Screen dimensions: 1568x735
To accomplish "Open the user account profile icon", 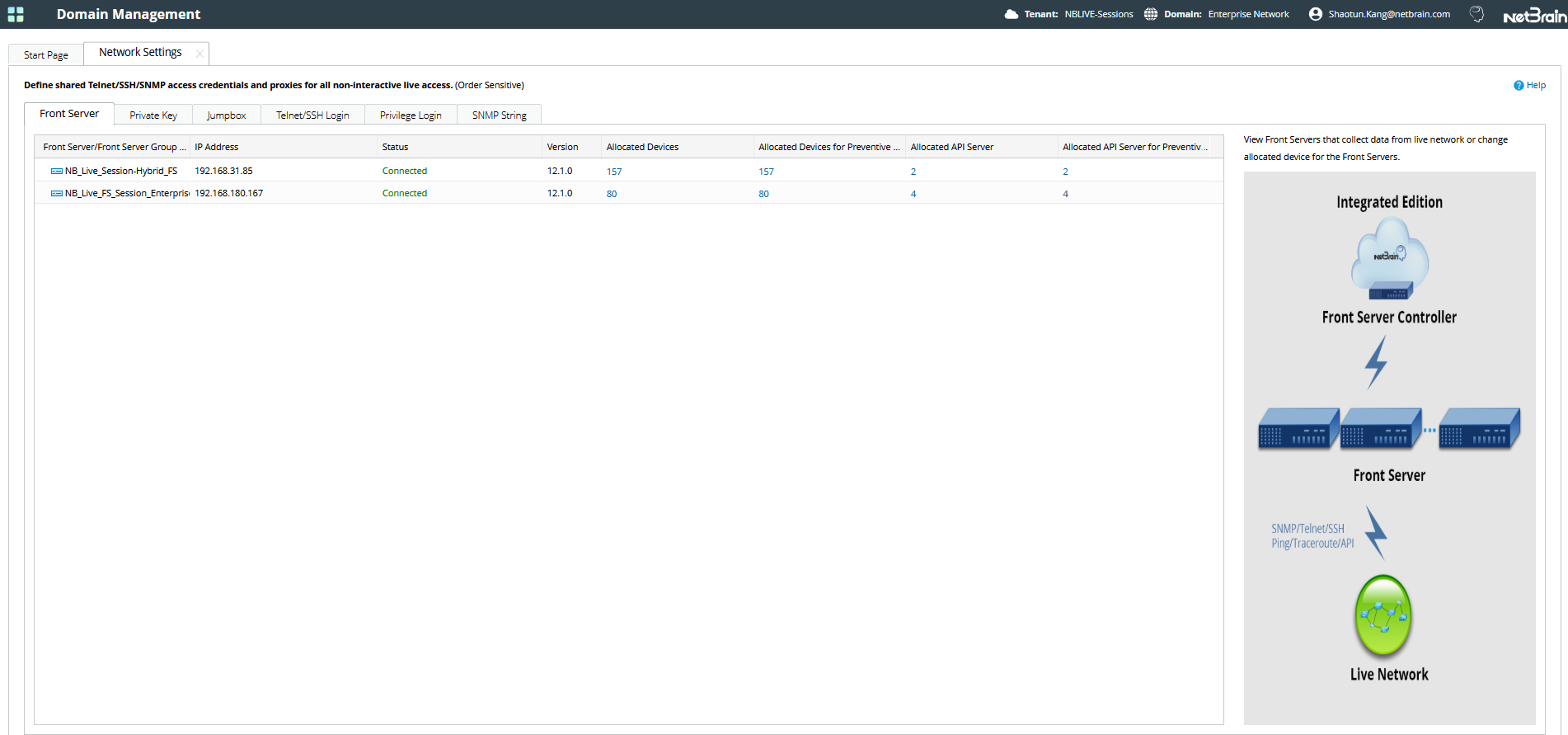I will pyautogui.click(x=1315, y=14).
